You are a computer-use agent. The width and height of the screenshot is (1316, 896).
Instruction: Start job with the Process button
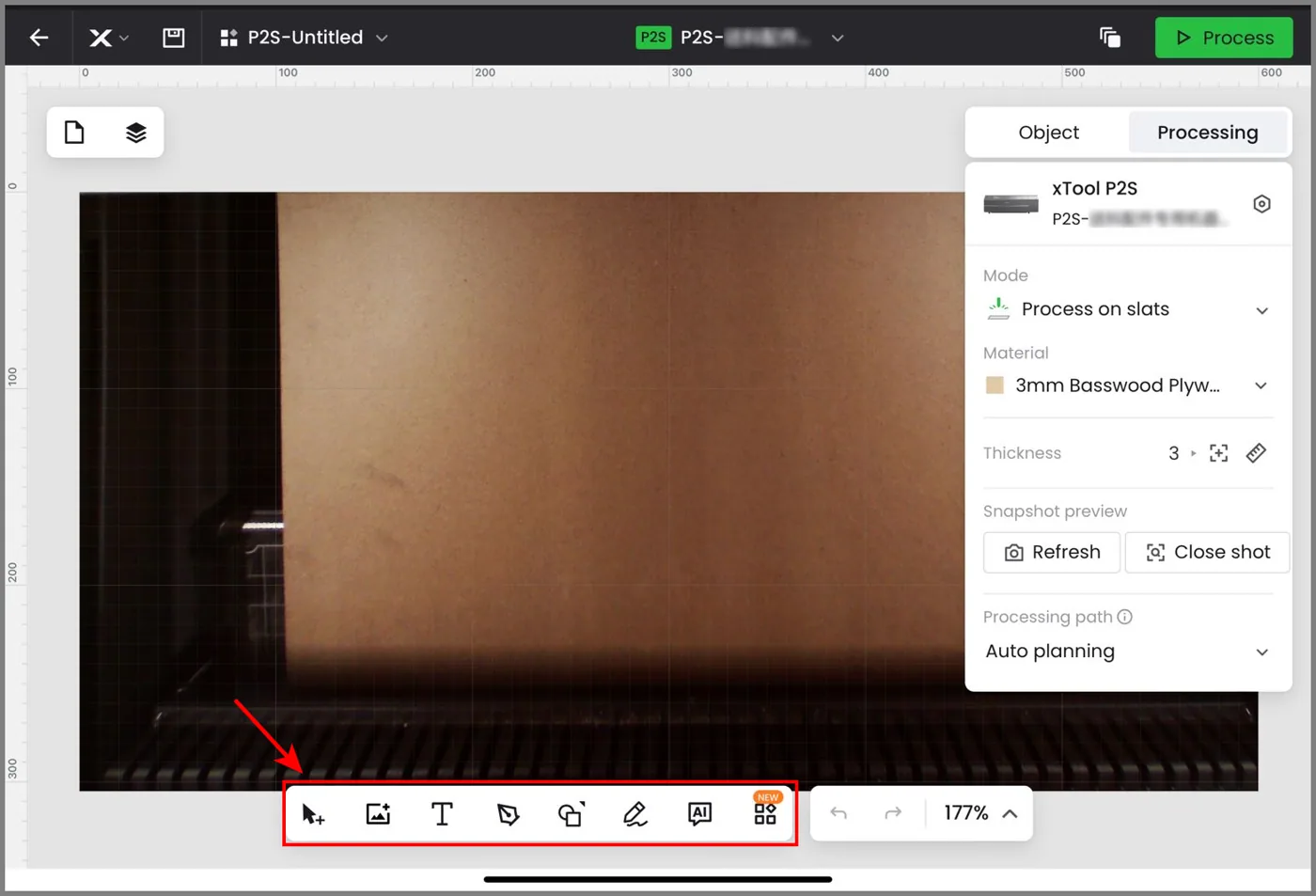pyautogui.click(x=1223, y=38)
